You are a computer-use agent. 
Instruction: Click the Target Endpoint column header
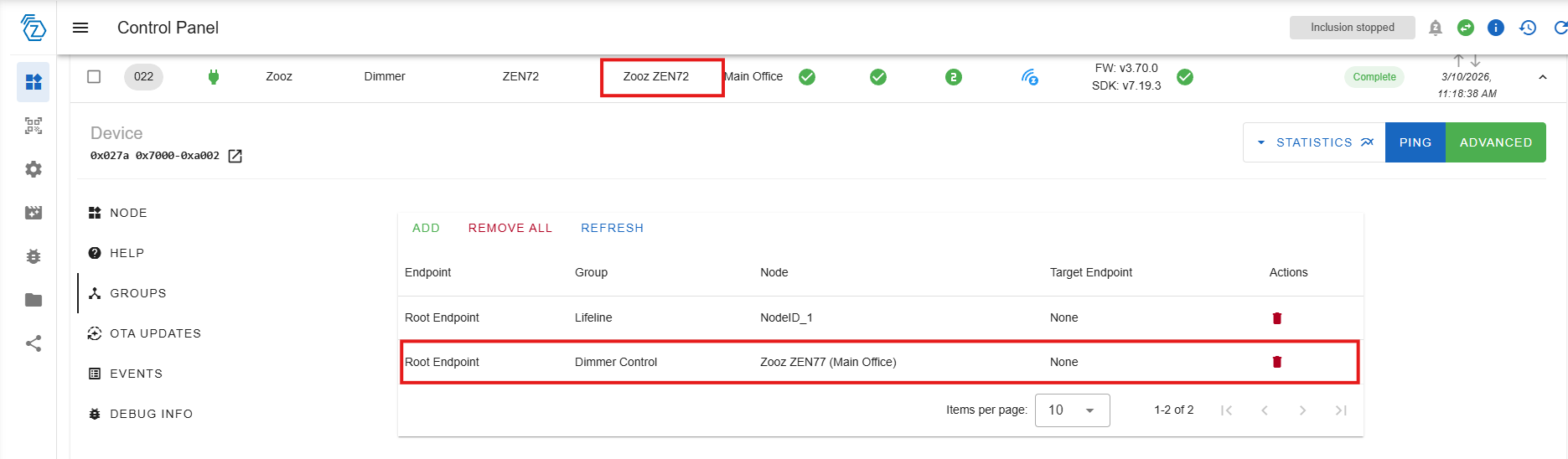pyautogui.click(x=1091, y=272)
